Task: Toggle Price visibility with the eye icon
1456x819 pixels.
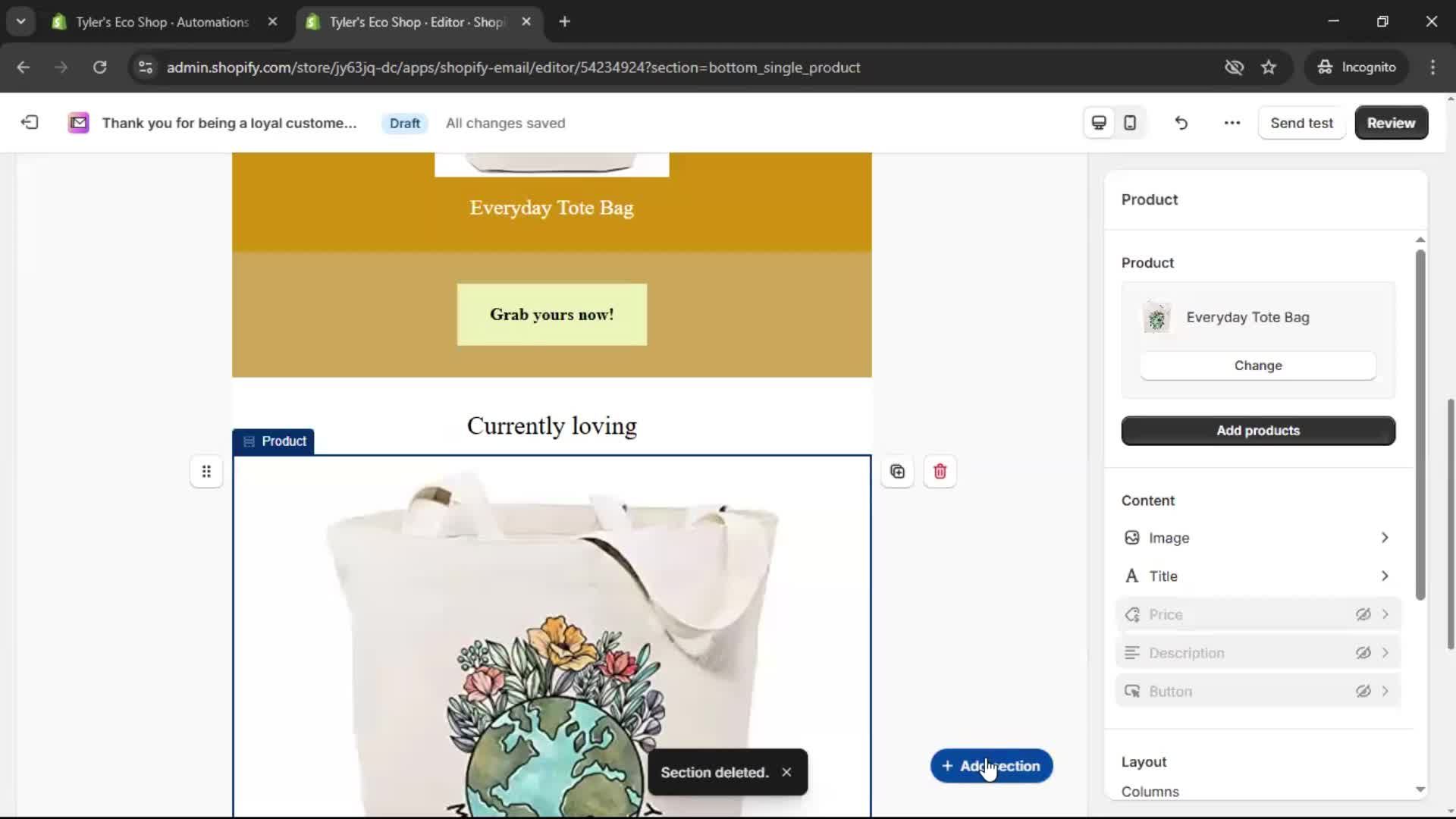Action: click(x=1363, y=614)
